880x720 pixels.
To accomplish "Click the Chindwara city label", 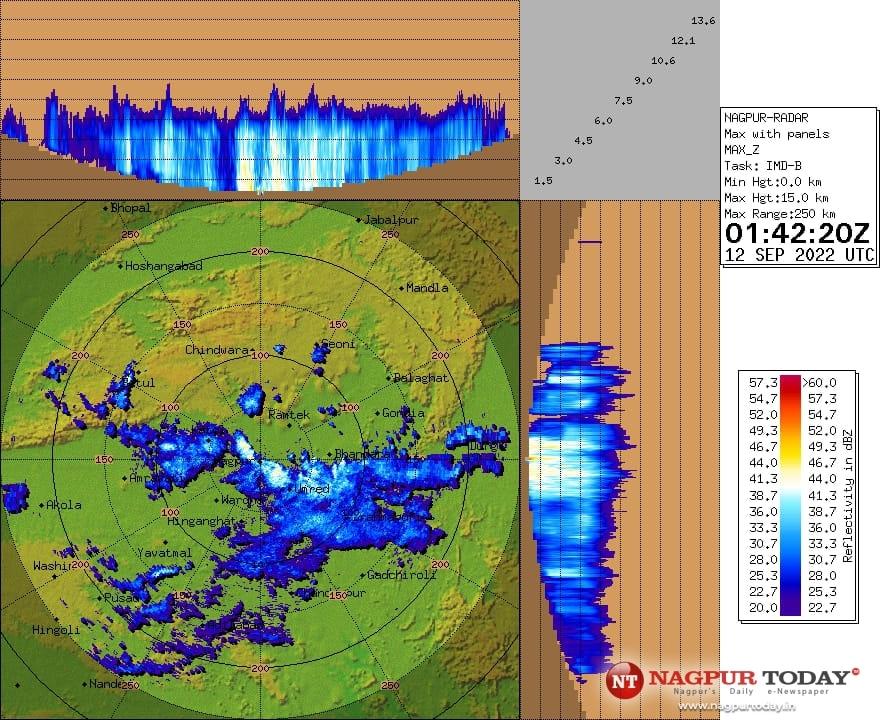I will click(217, 348).
